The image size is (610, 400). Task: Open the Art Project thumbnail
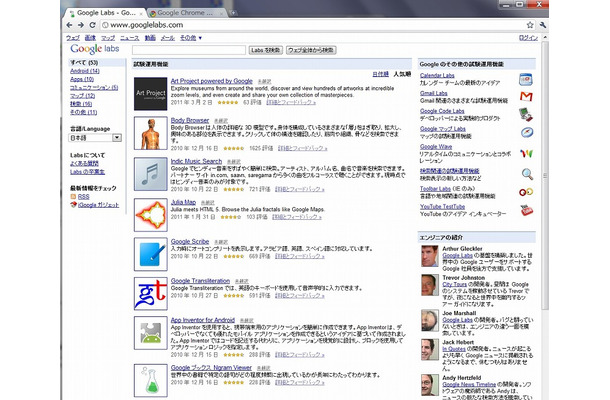coord(151,94)
